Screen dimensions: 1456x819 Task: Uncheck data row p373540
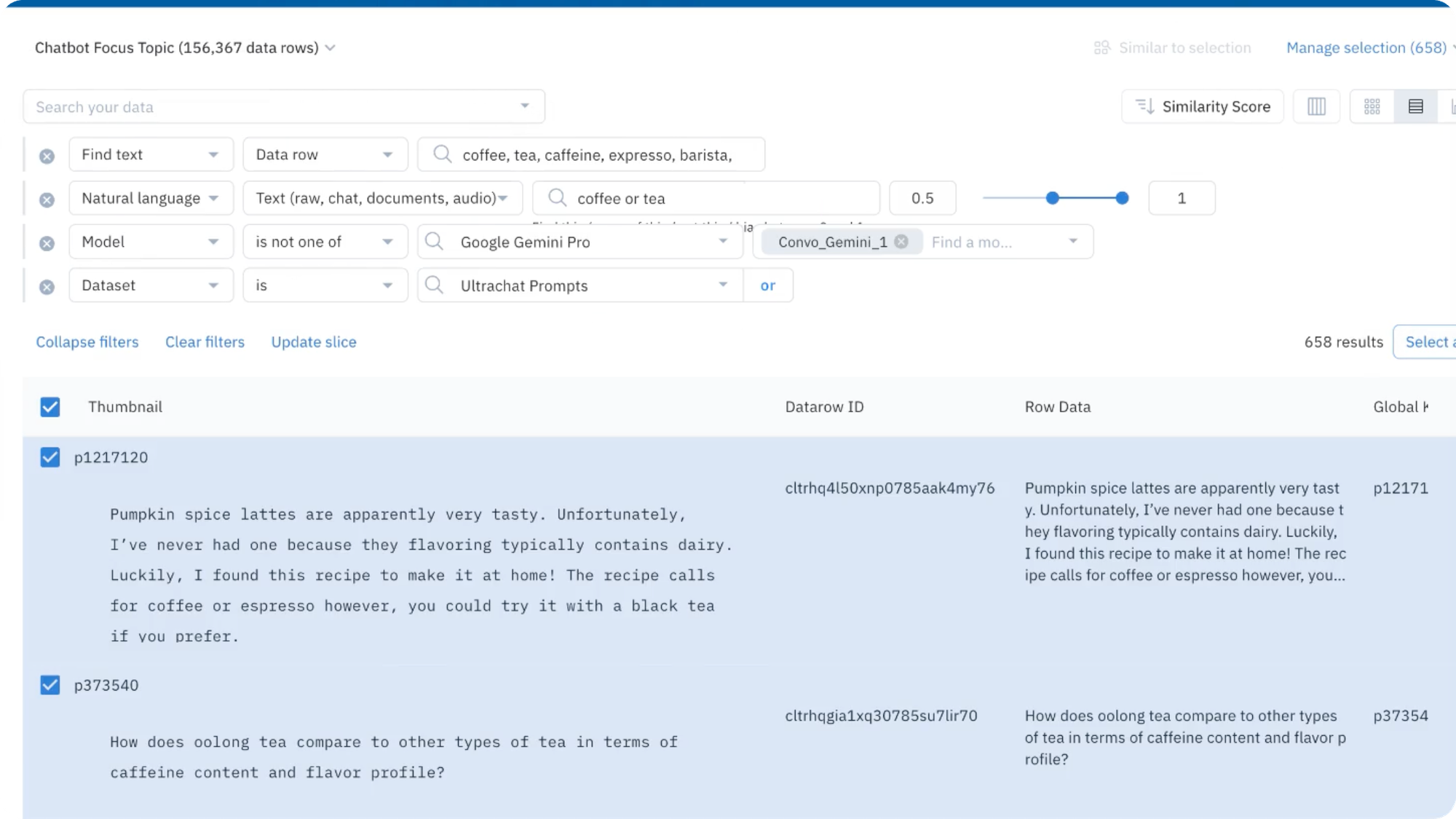[x=50, y=685]
